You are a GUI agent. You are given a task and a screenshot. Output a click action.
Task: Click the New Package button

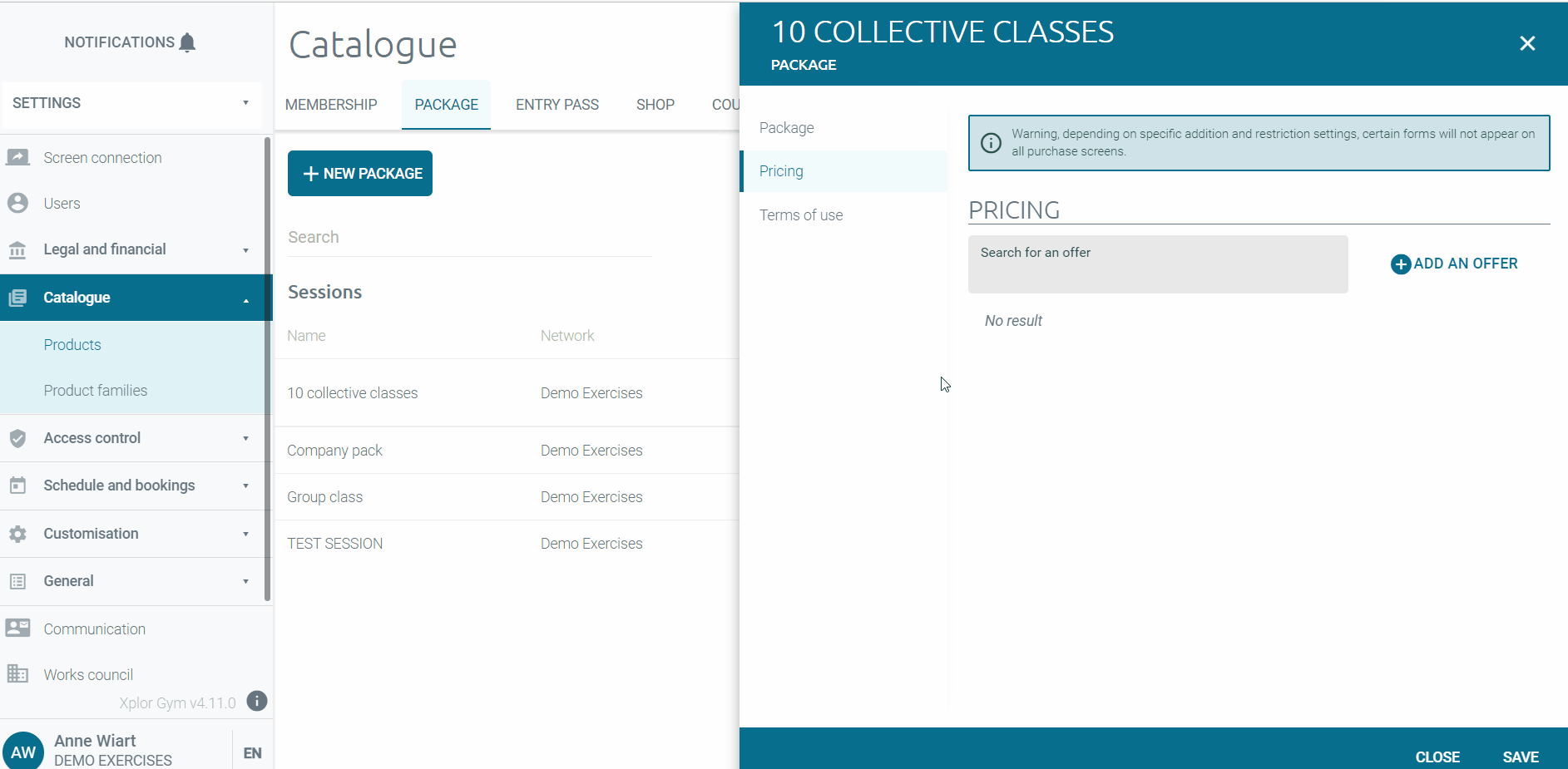(360, 174)
